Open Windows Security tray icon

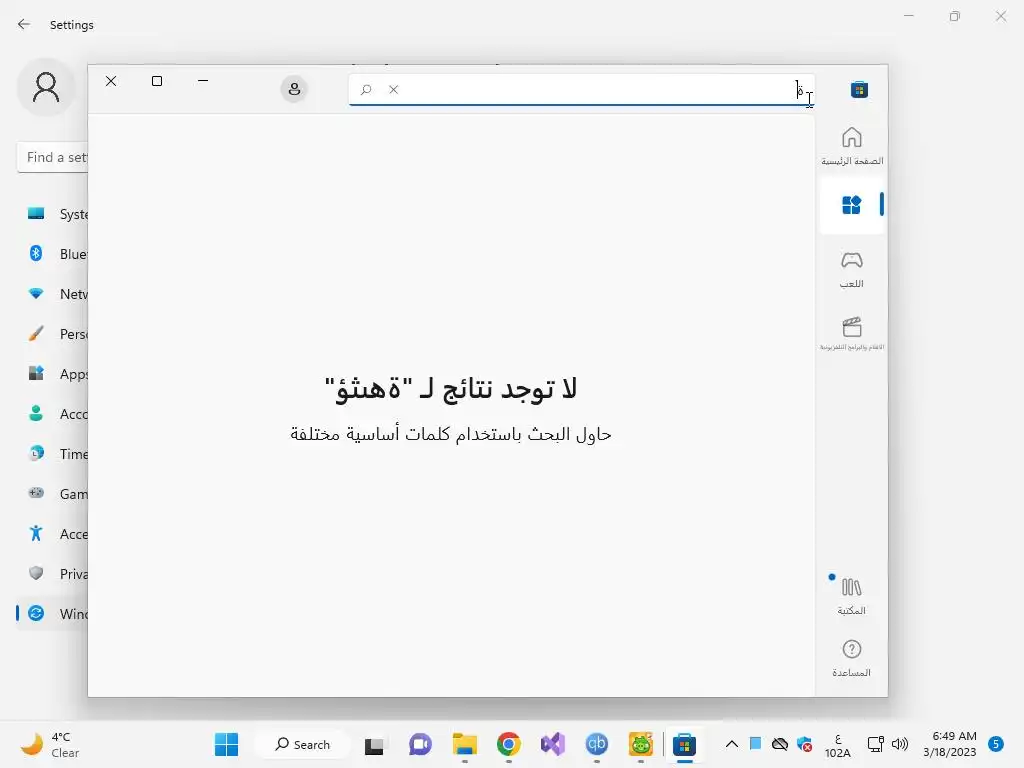(805, 744)
